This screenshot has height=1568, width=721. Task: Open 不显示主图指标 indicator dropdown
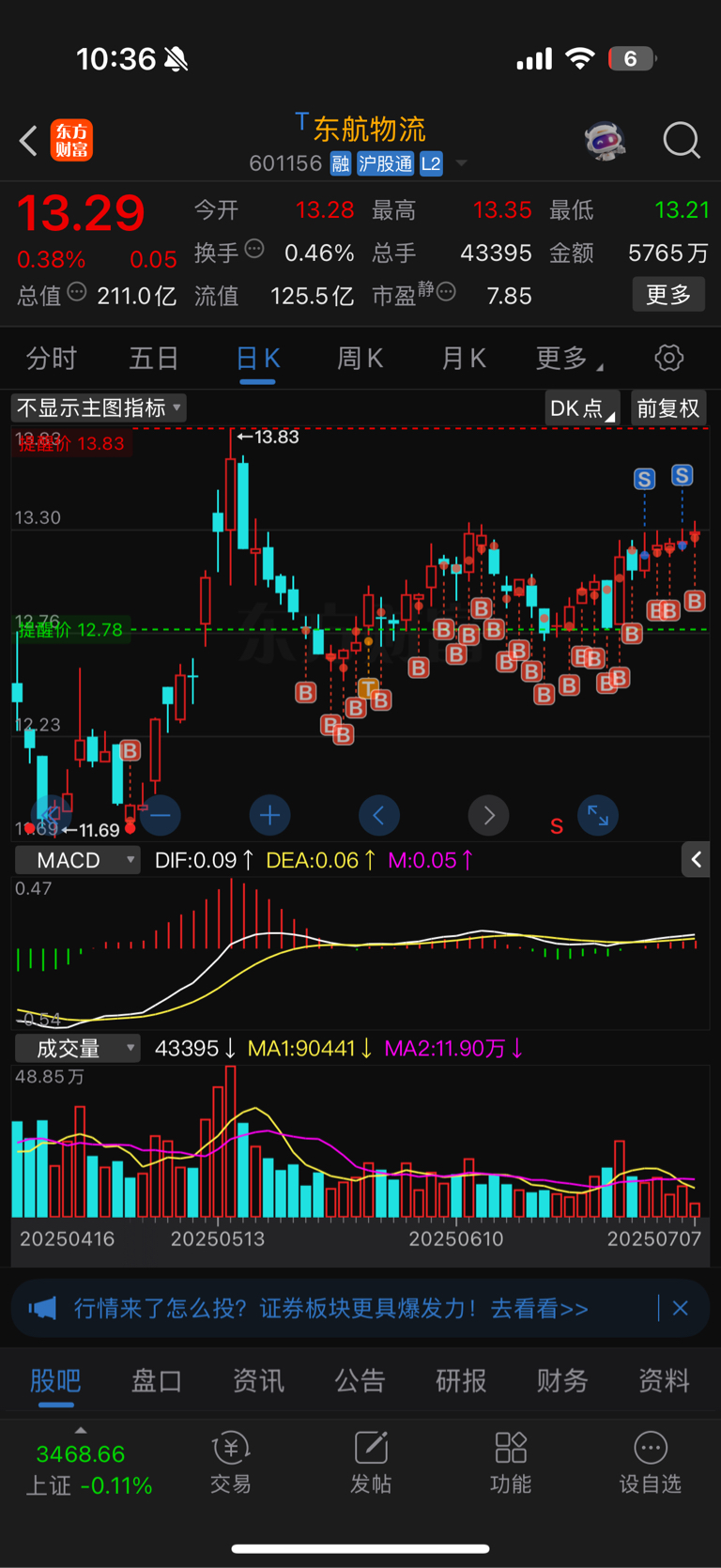99,407
